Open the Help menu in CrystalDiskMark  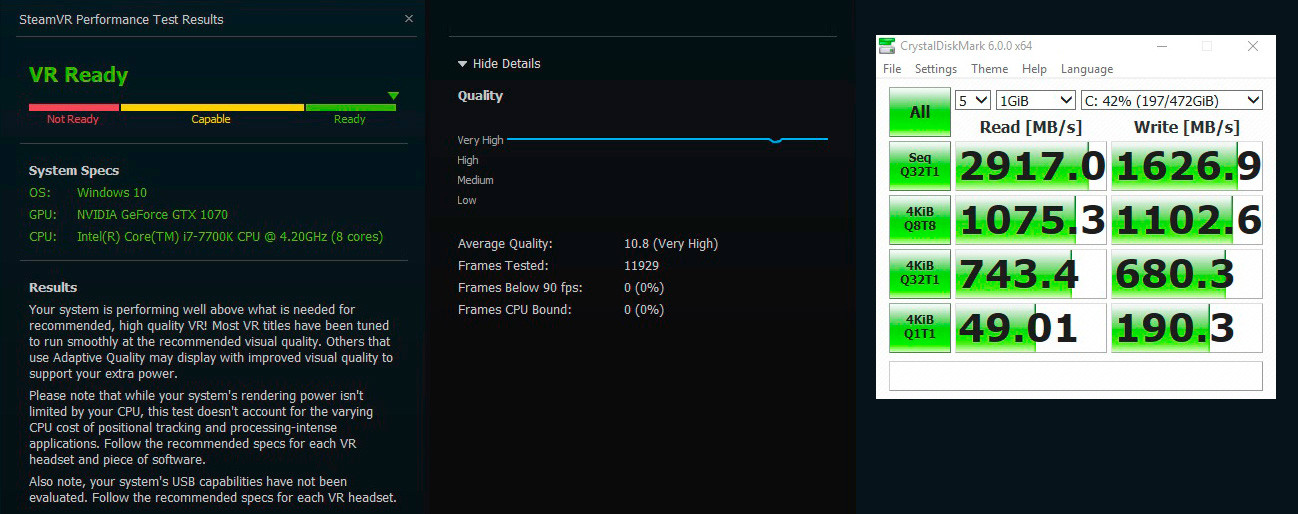[x=1034, y=69]
